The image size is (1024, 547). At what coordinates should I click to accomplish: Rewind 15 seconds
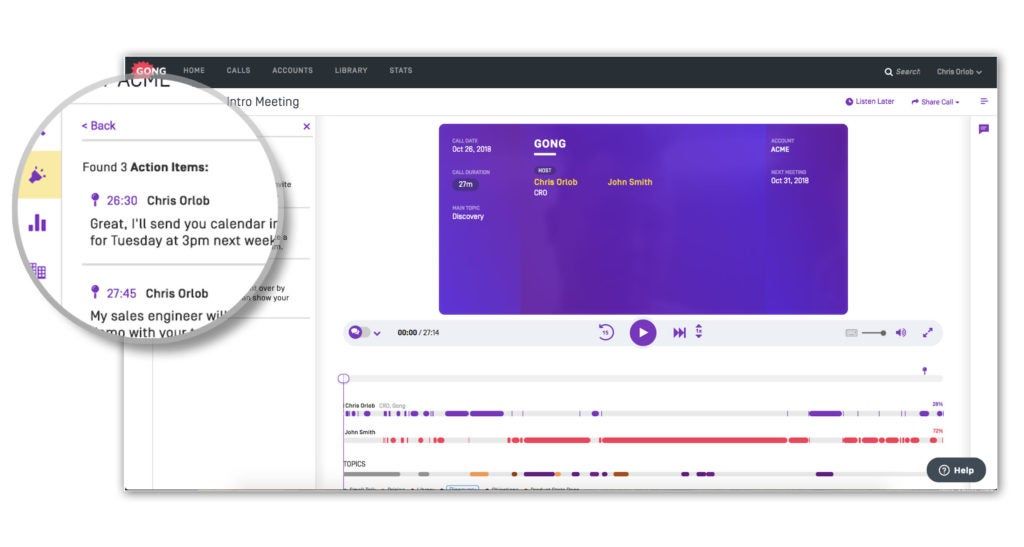(605, 332)
